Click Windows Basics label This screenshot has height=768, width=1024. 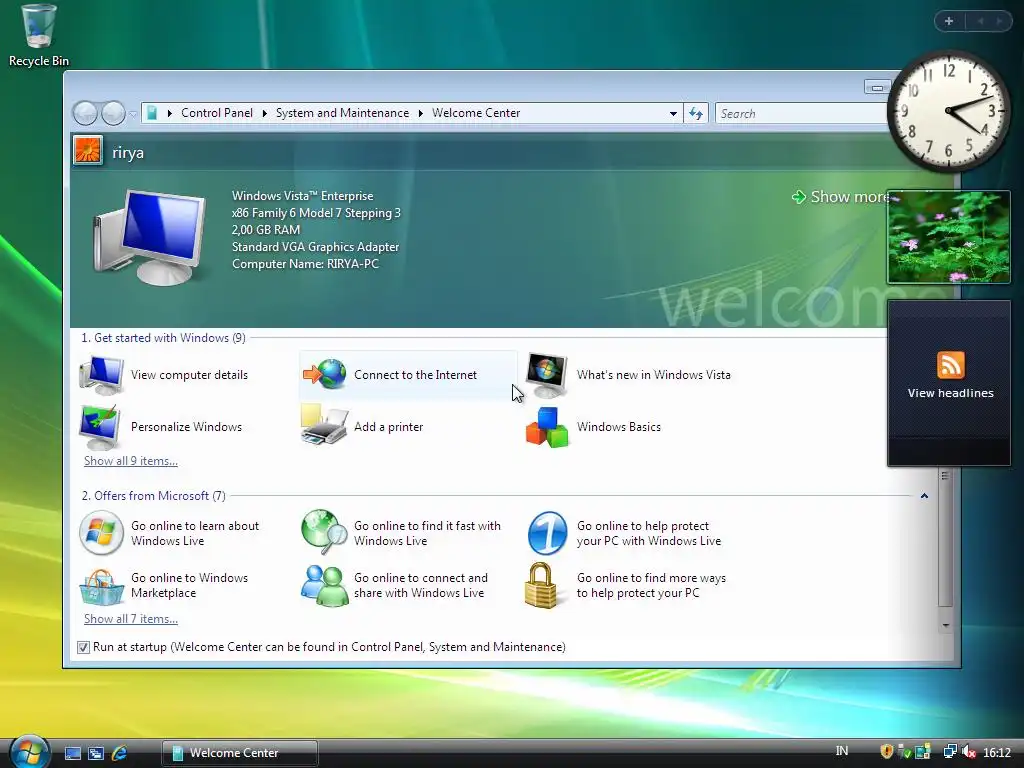click(x=618, y=426)
